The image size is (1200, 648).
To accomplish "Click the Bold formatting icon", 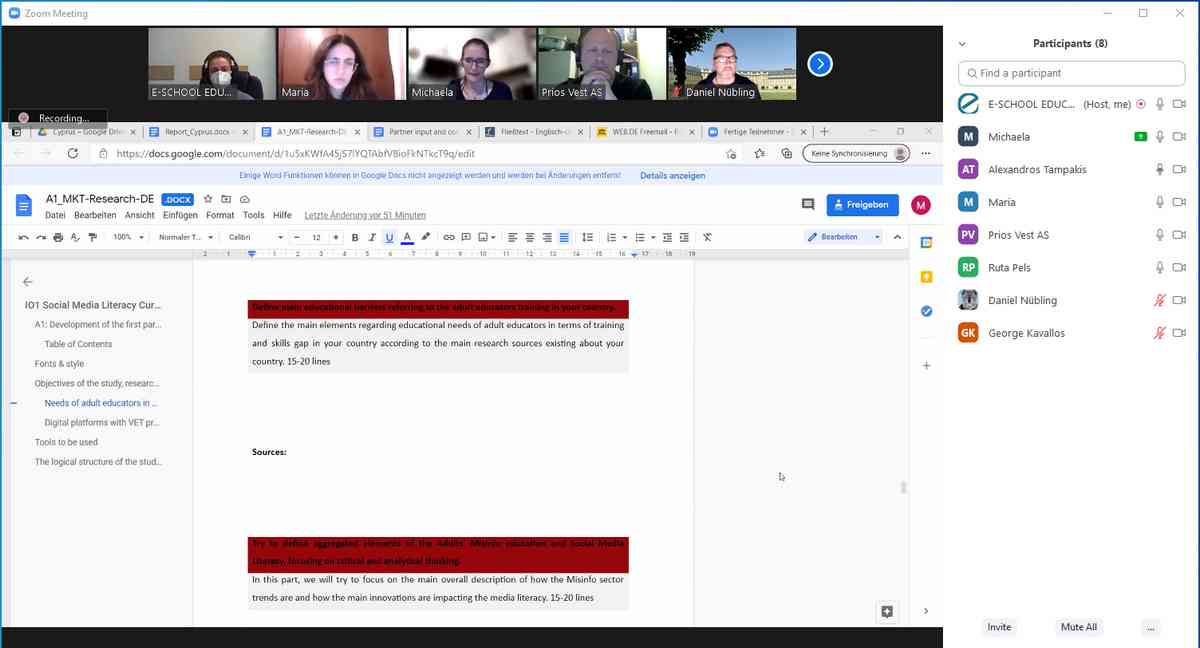I will (x=355, y=237).
